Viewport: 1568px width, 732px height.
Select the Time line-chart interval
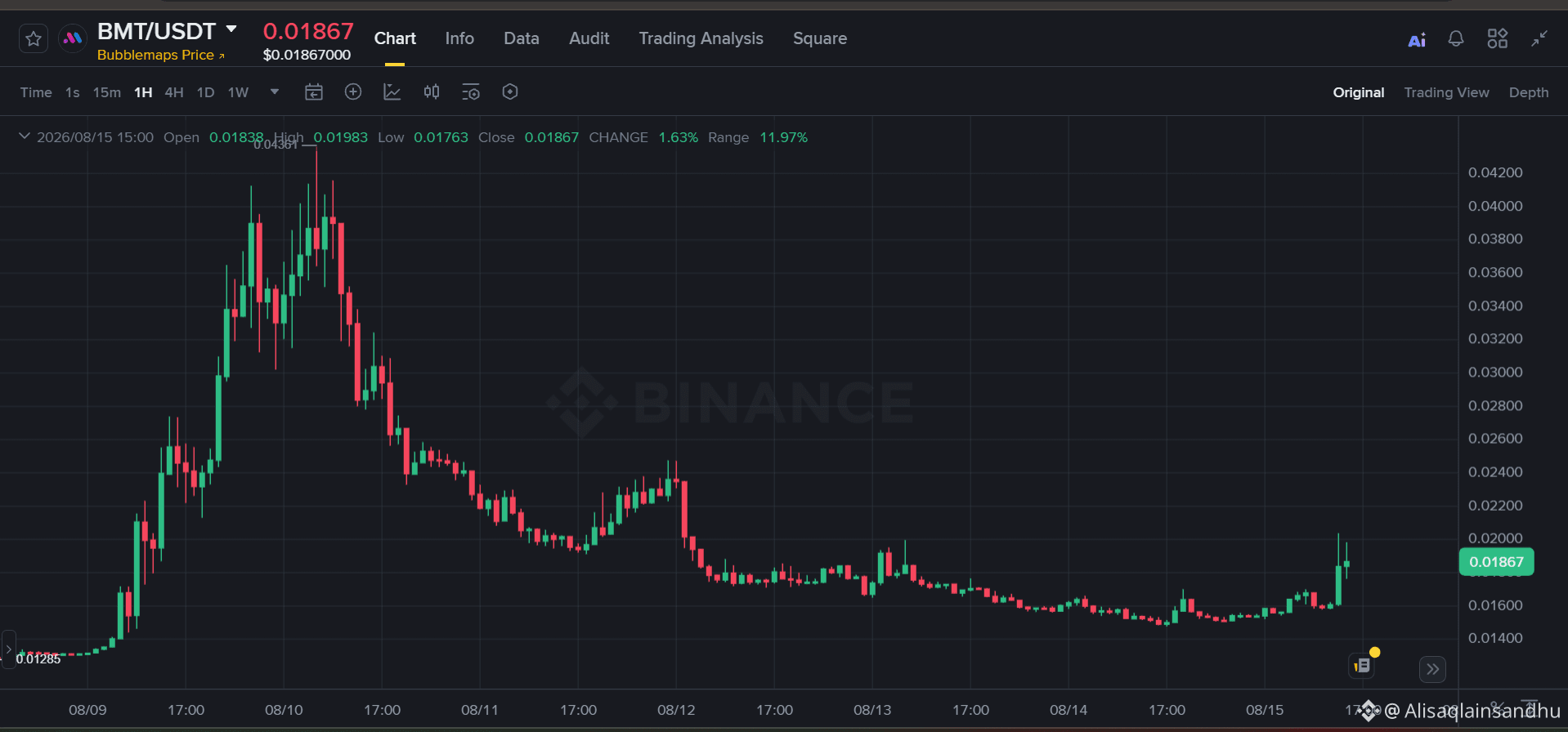point(36,92)
